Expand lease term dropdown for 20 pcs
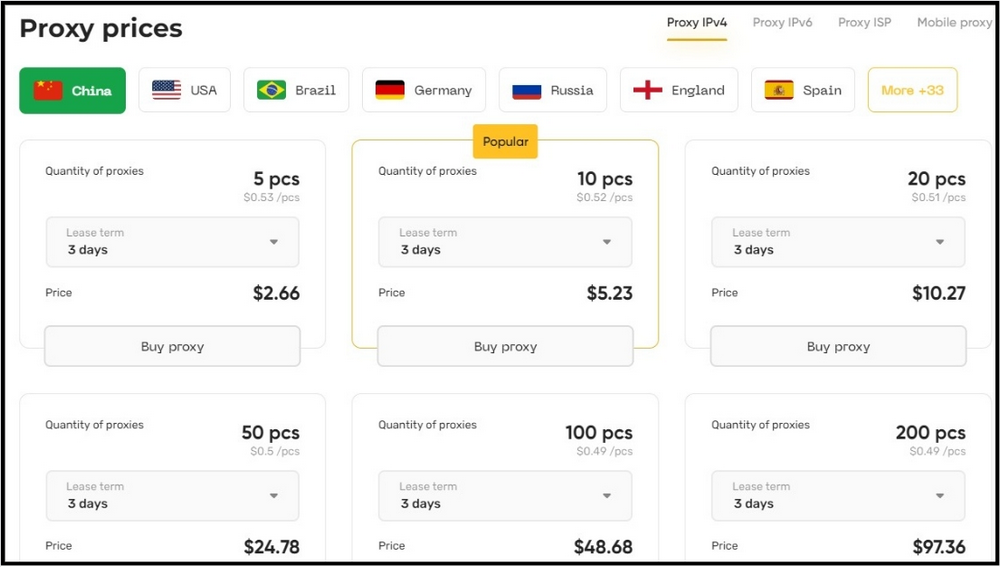Screen dimensions: 1000x567 tap(838, 242)
